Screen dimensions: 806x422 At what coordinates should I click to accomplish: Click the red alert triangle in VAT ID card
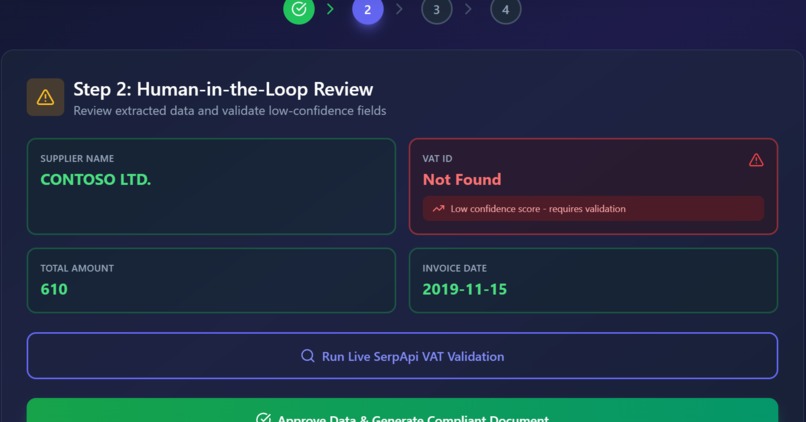(x=756, y=160)
